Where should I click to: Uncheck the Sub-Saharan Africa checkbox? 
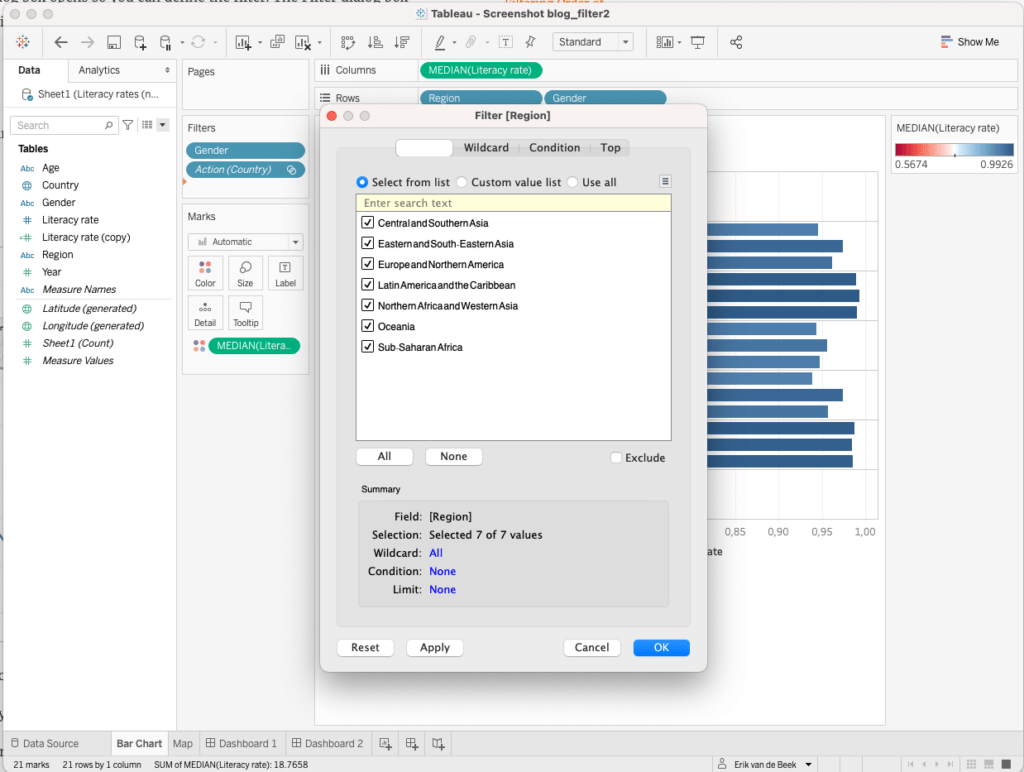[x=367, y=347]
